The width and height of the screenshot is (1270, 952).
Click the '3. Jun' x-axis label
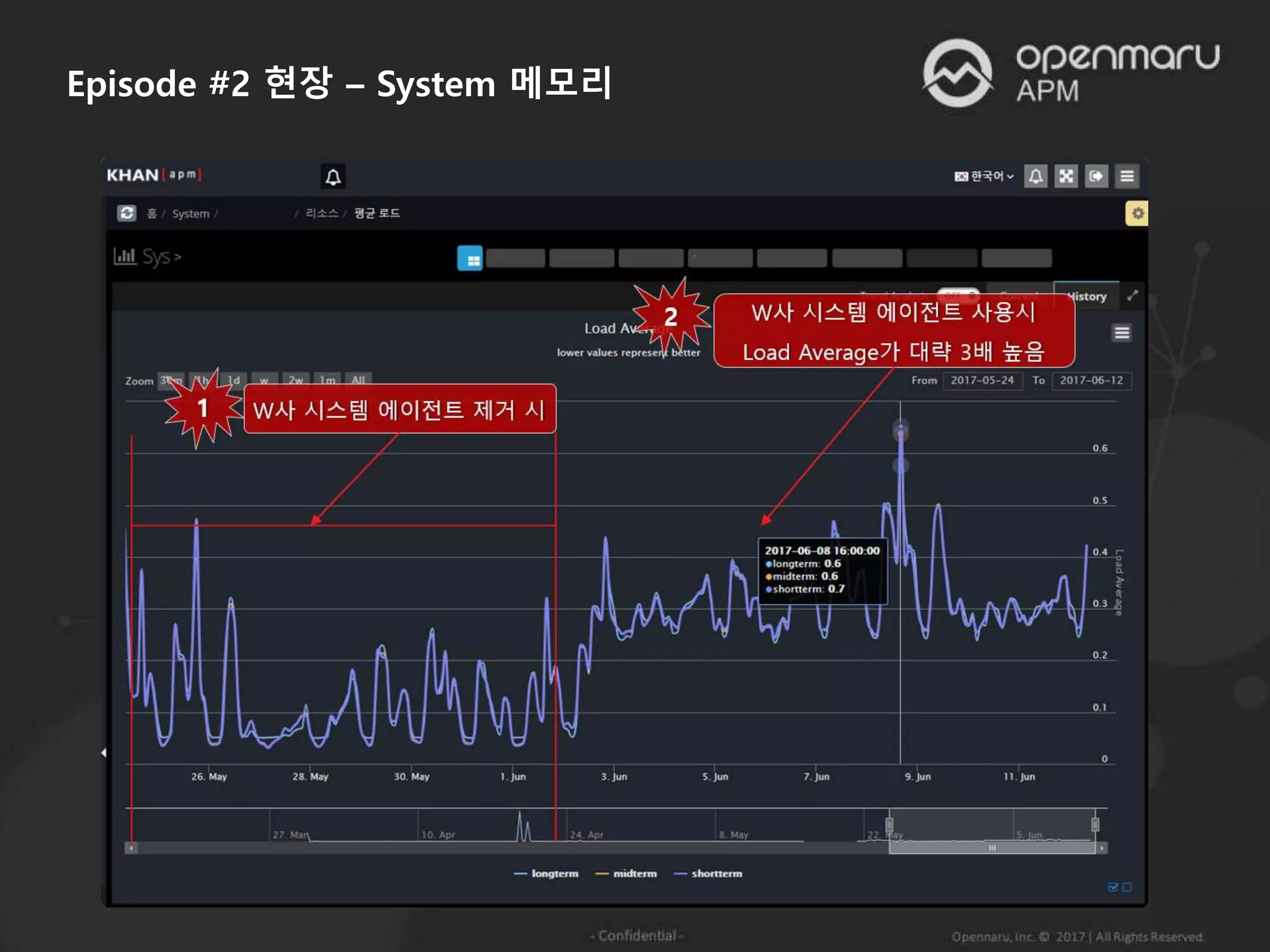click(x=614, y=777)
